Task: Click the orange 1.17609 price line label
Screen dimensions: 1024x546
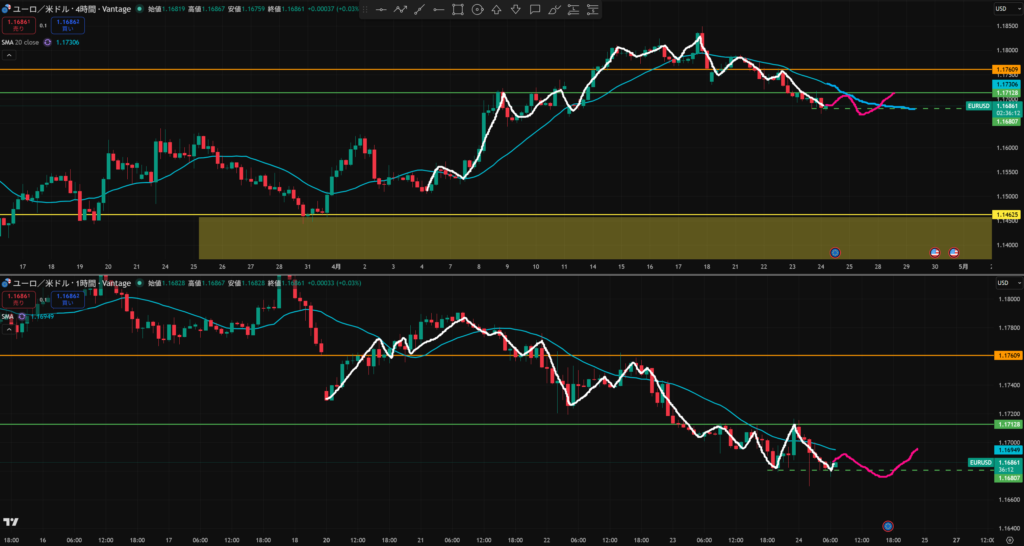Action: [1005, 69]
